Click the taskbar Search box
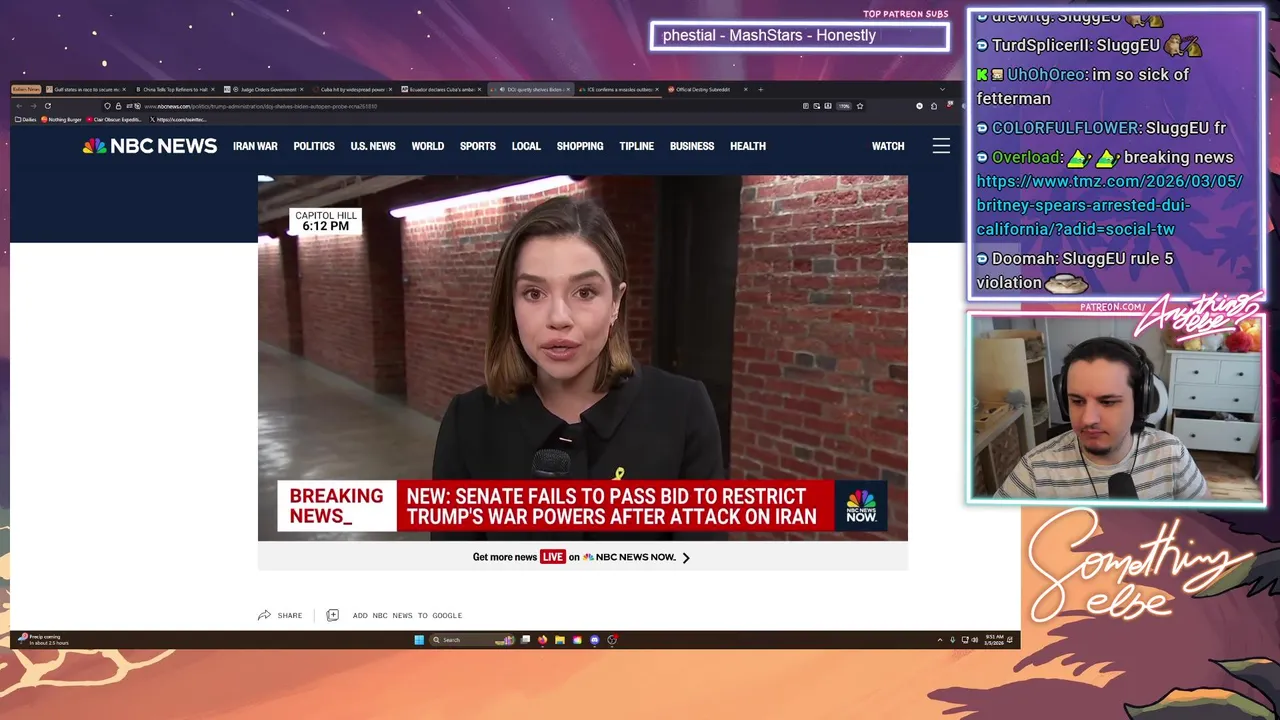This screenshot has height=720, width=1280. (472, 640)
